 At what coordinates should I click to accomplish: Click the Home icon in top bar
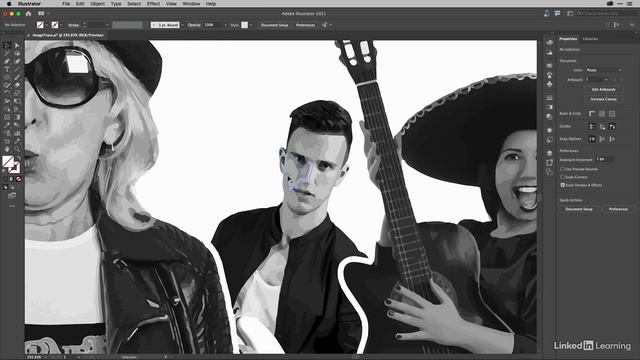click(28, 13)
